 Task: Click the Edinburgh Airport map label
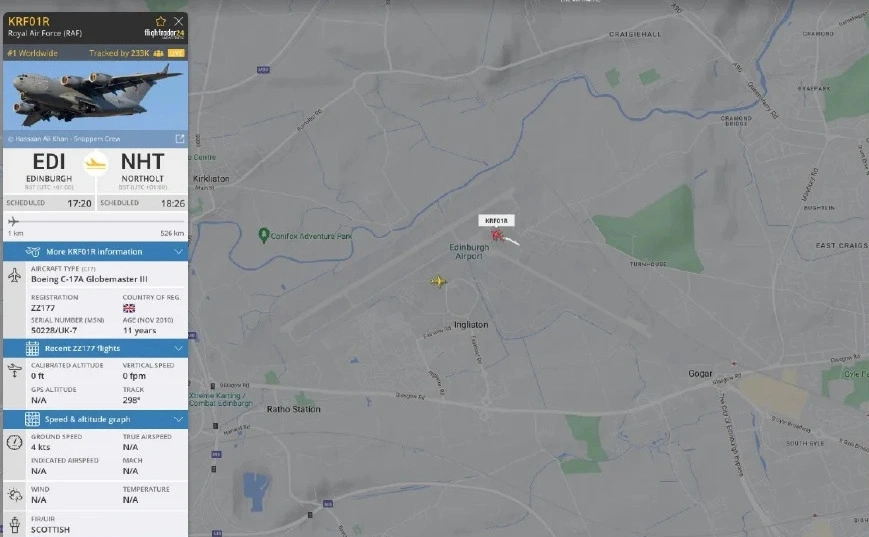tap(469, 252)
